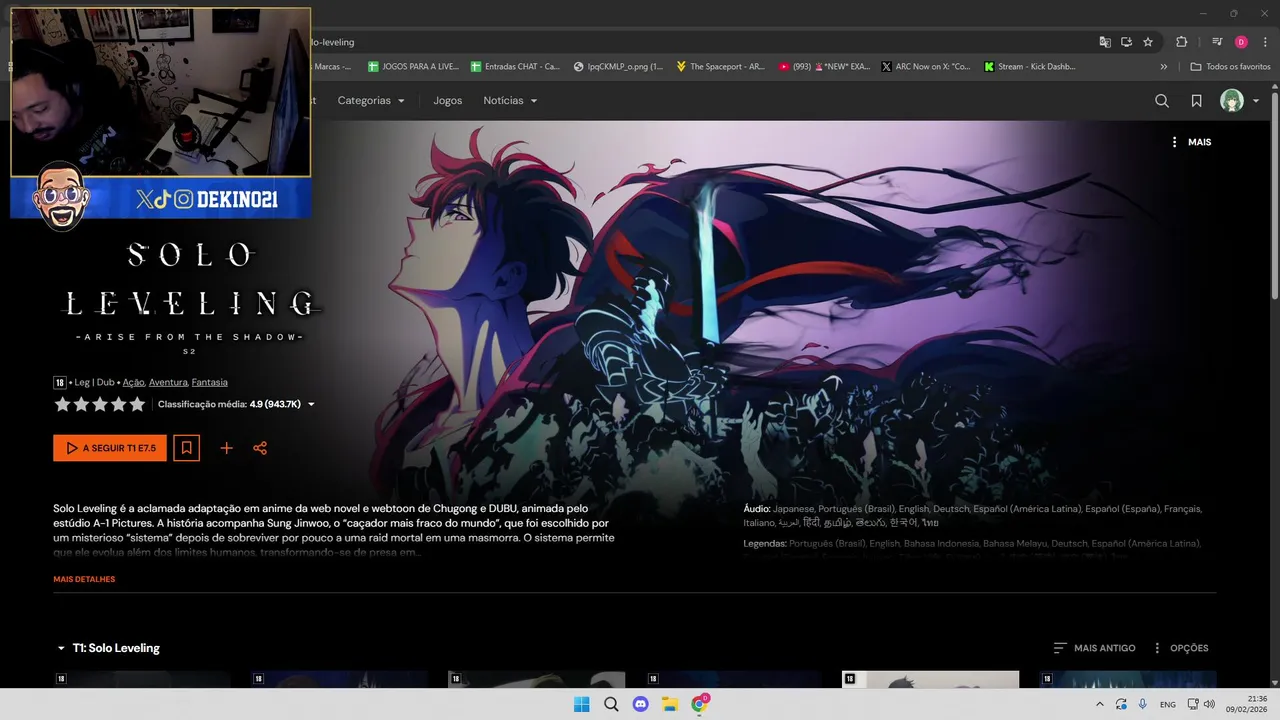The width and height of the screenshot is (1280, 720).
Task: Show more bookmarks via the double chevron
Action: click(x=1163, y=67)
